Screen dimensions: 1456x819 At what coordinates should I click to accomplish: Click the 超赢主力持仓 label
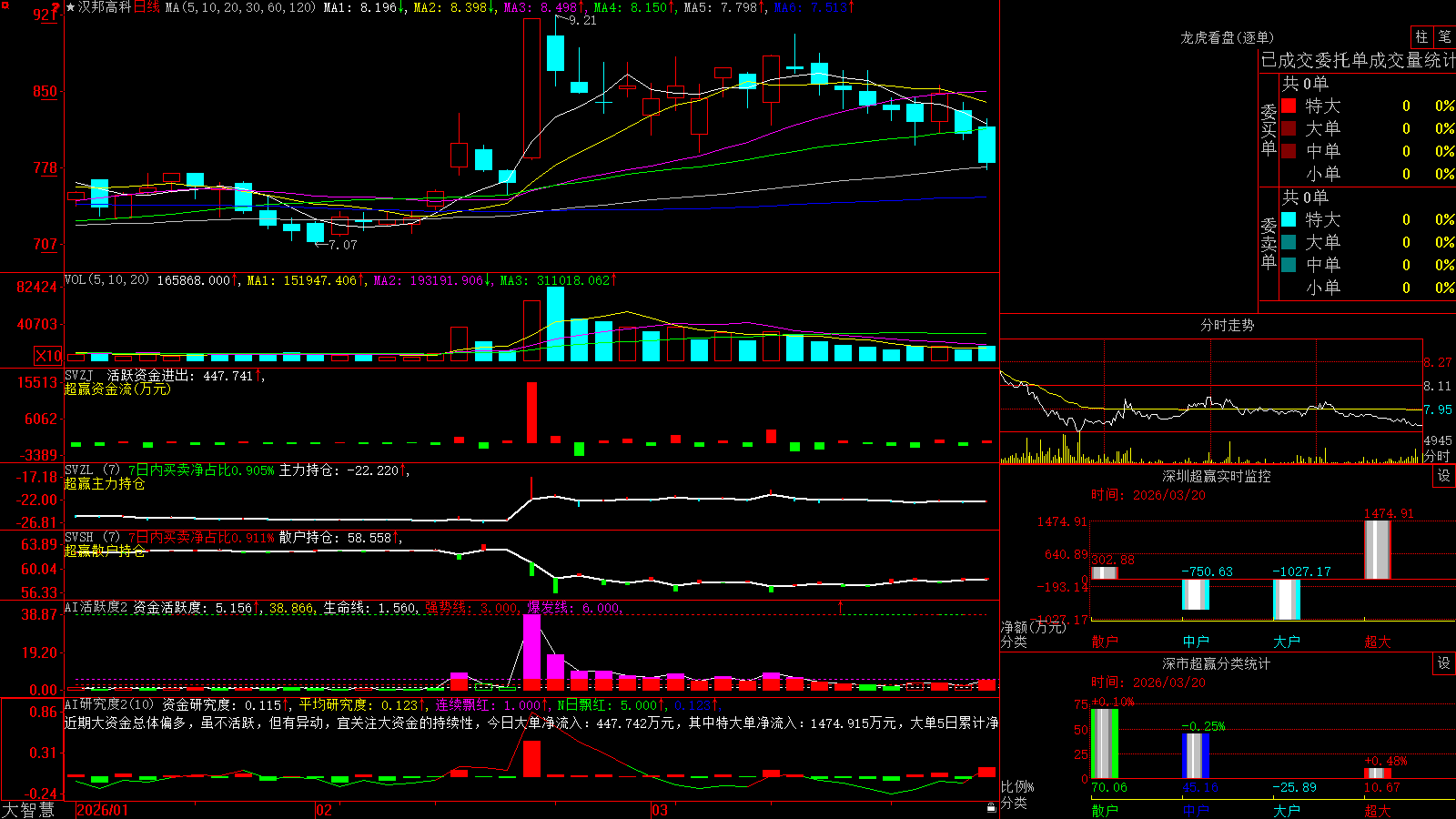tap(105, 483)
